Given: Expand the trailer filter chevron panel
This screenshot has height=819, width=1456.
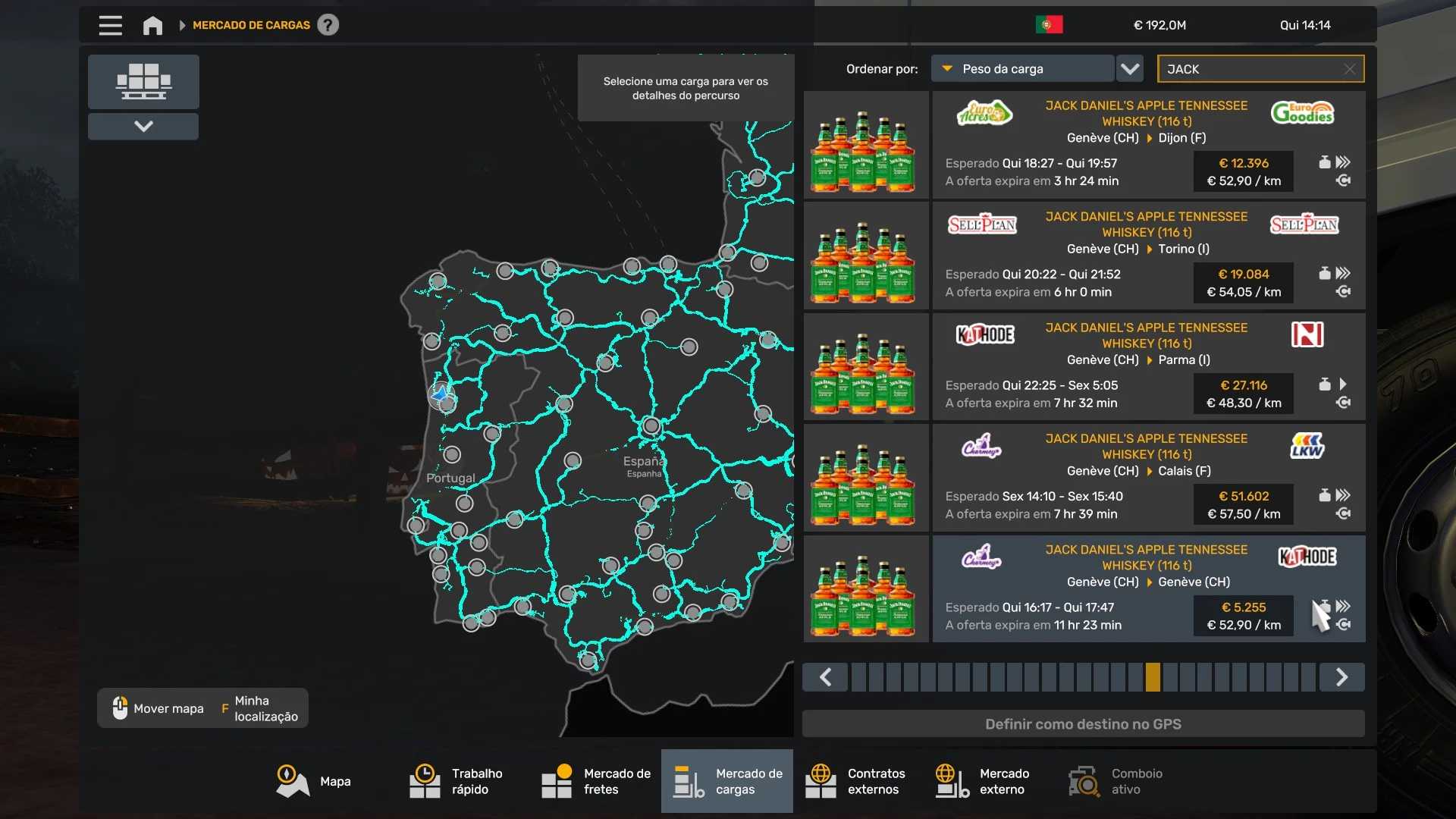Looking at the screenshot, I should coord(143,126).
